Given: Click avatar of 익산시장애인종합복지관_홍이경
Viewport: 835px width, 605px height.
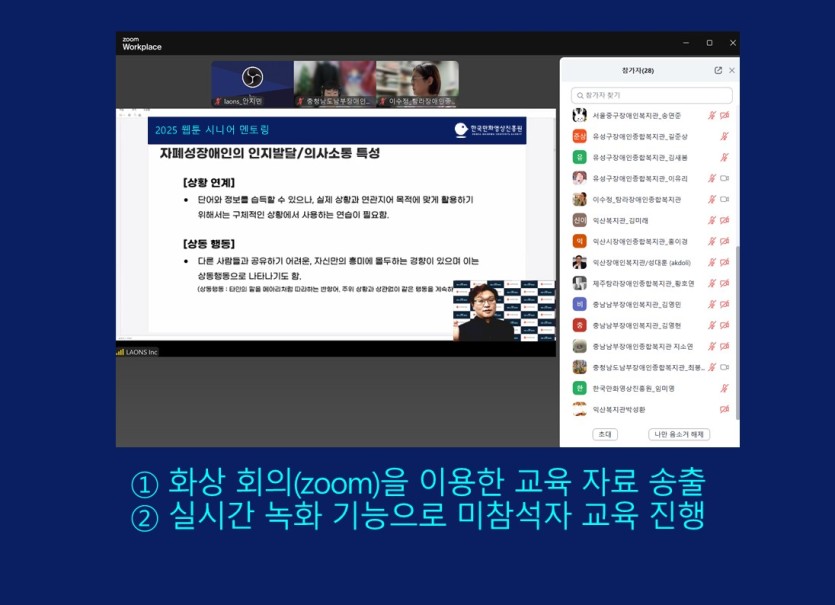Looking at the screenshot, I should click(579, 241).
